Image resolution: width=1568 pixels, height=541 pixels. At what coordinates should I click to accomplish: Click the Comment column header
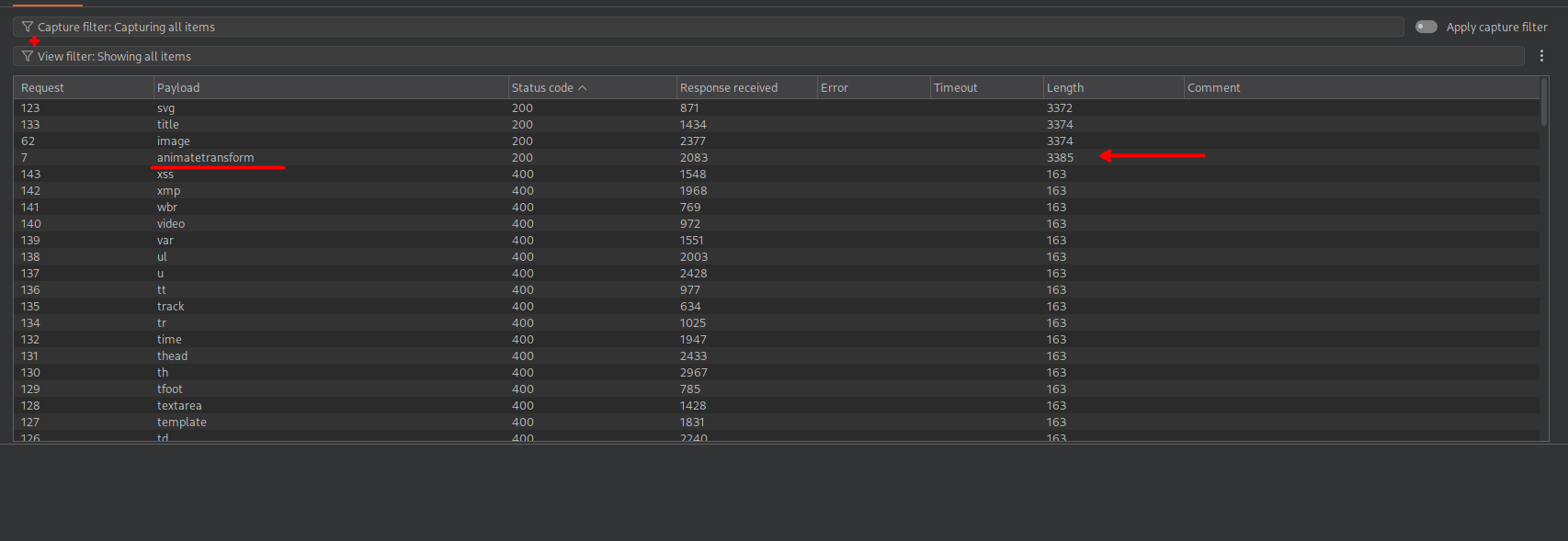1213,88
